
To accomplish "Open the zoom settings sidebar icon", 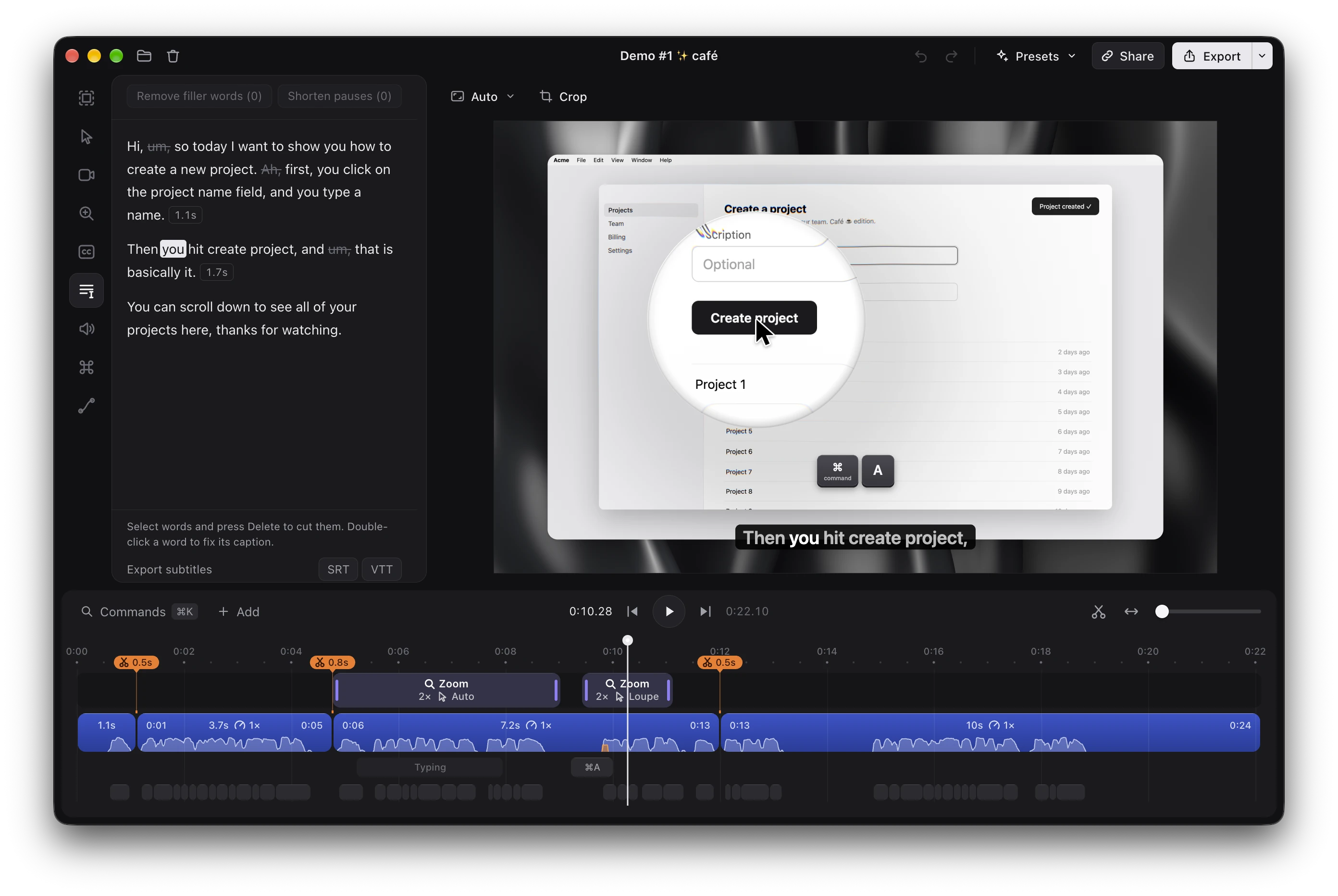I will (x=86, y=213).
